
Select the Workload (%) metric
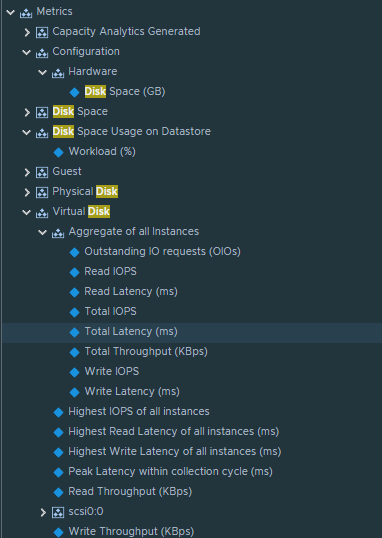click(102, 152)
